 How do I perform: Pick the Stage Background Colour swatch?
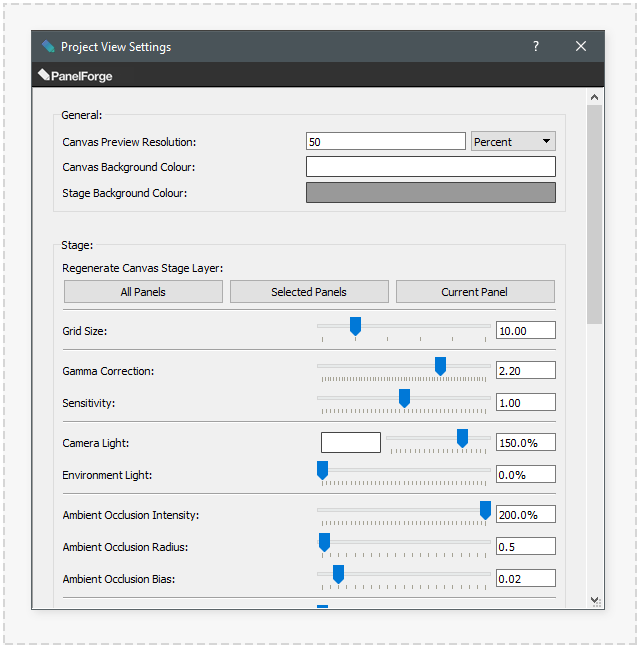(x=430, y=193)
